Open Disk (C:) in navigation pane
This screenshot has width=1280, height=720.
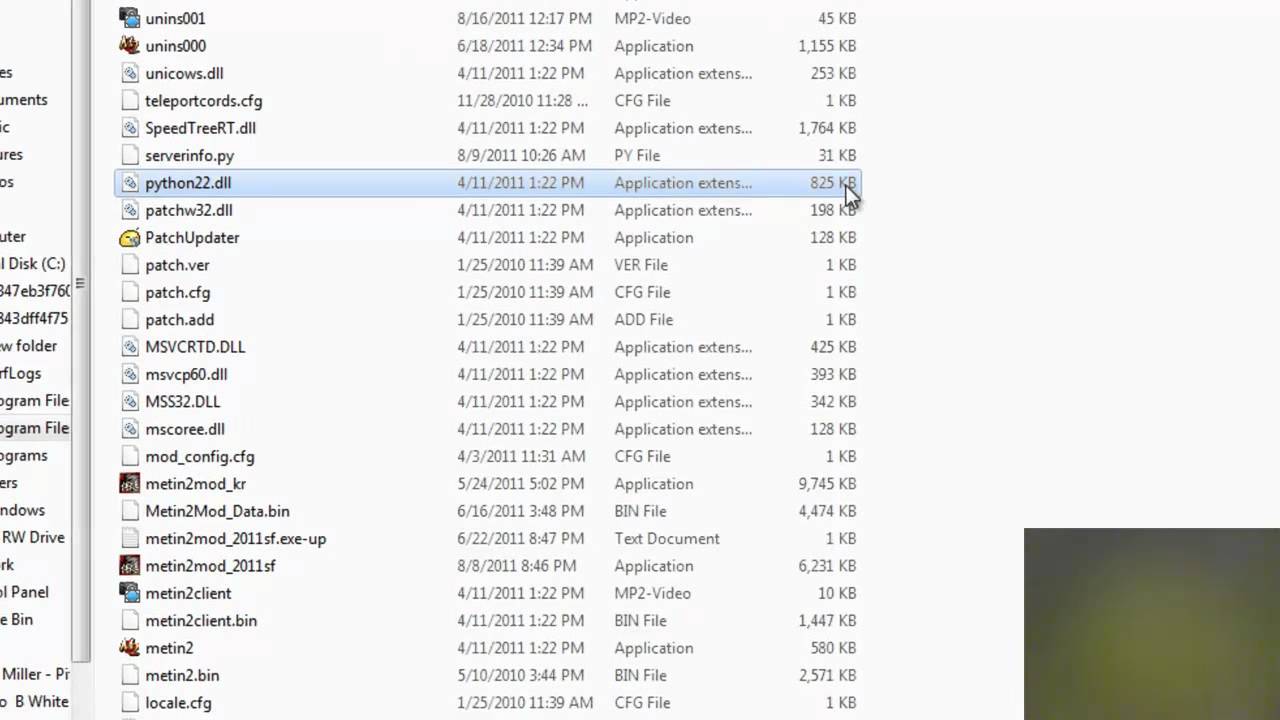[32, 264]
